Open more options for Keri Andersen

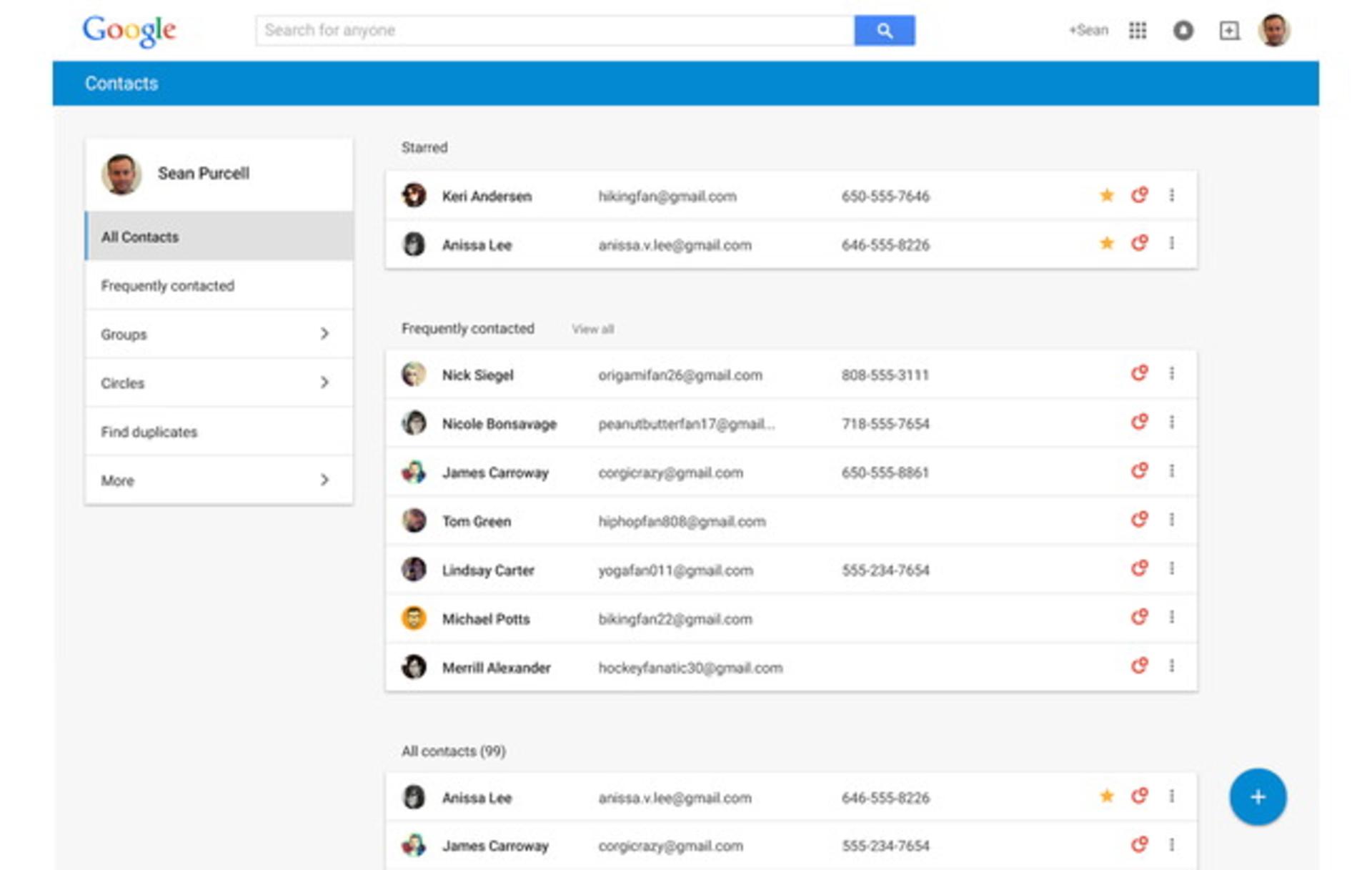pyautogui.click(x=1172, y=194)
